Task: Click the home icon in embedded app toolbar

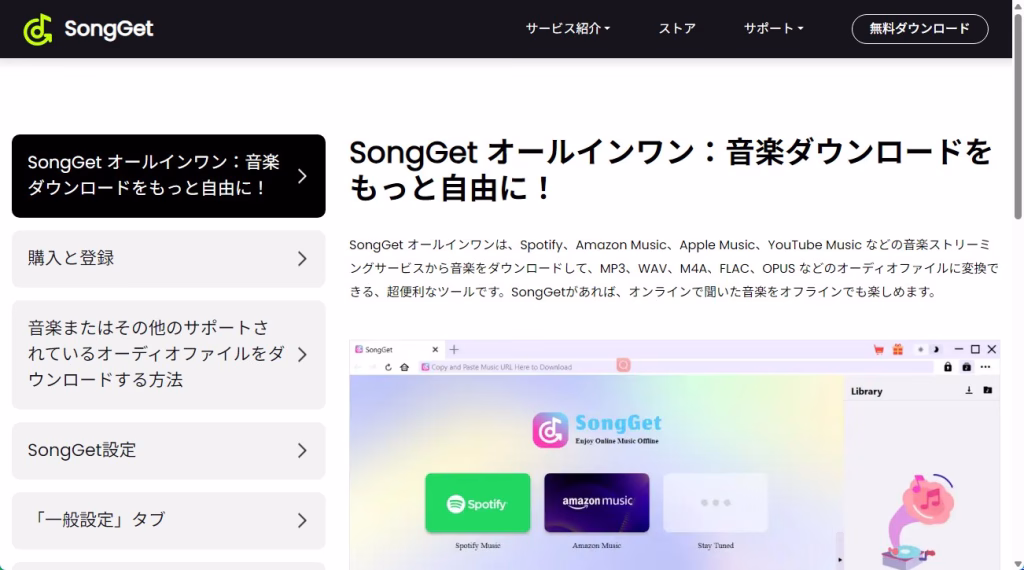Action: coord(404,367)
